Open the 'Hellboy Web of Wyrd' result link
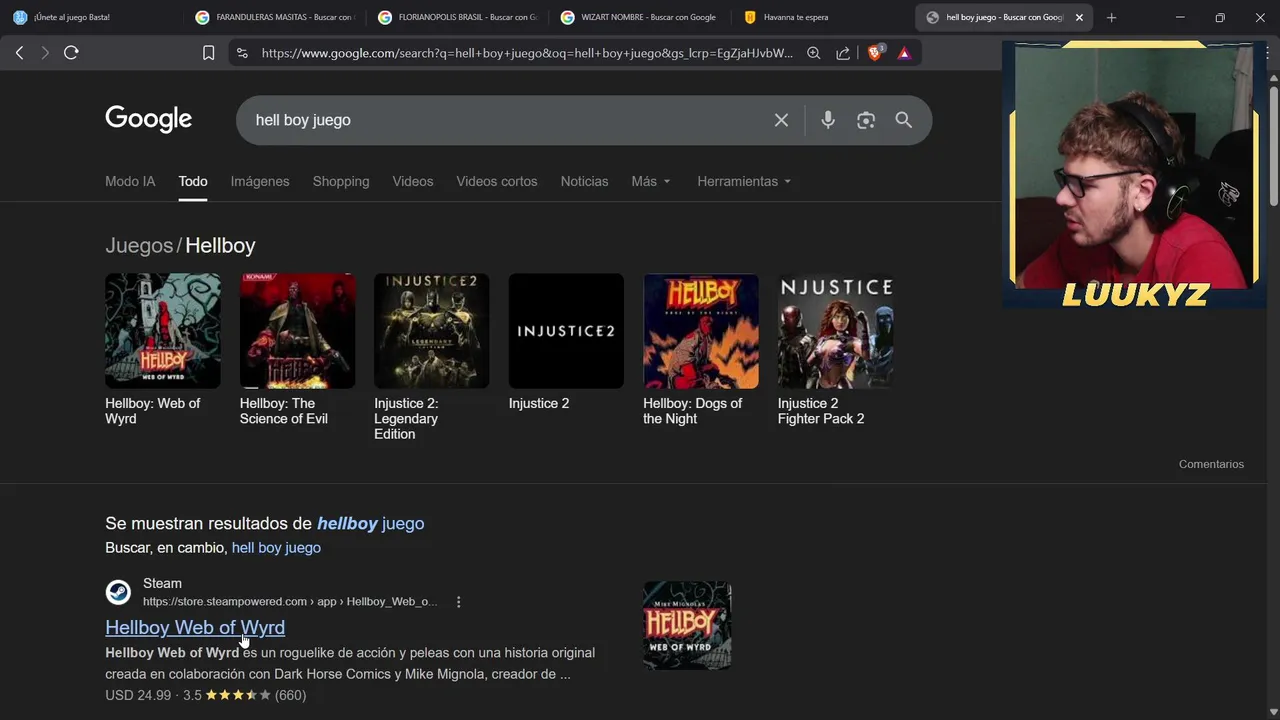The height and width of the screenshot is (720, 1280). (195, 627)
